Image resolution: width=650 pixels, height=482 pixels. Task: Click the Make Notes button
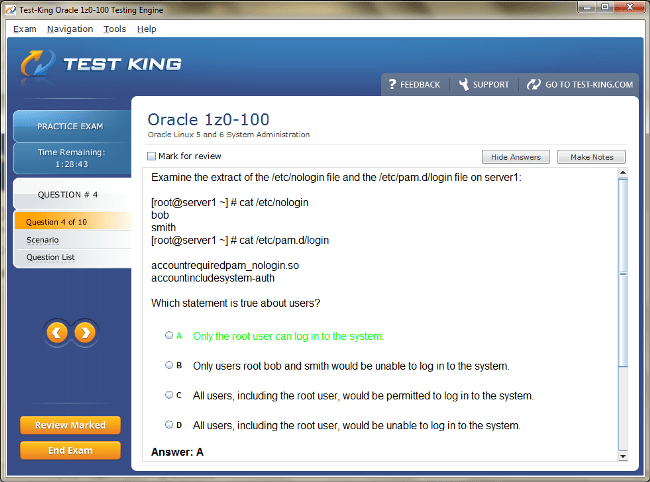click(591, 157)
